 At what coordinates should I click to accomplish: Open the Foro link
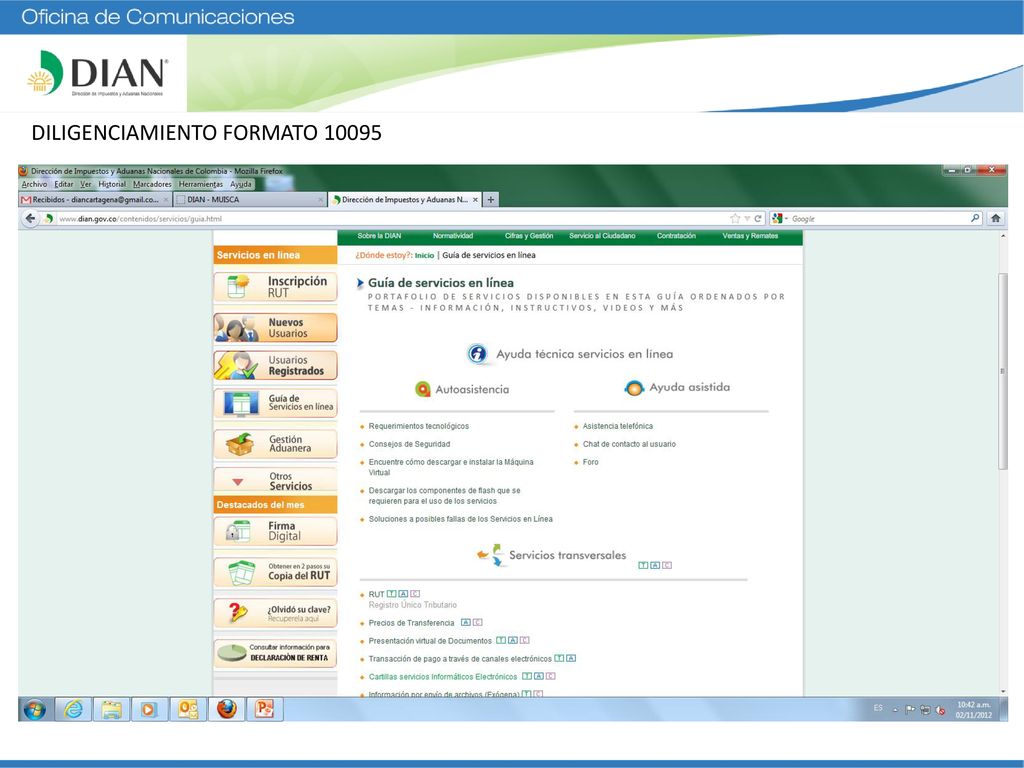(590, 462)
